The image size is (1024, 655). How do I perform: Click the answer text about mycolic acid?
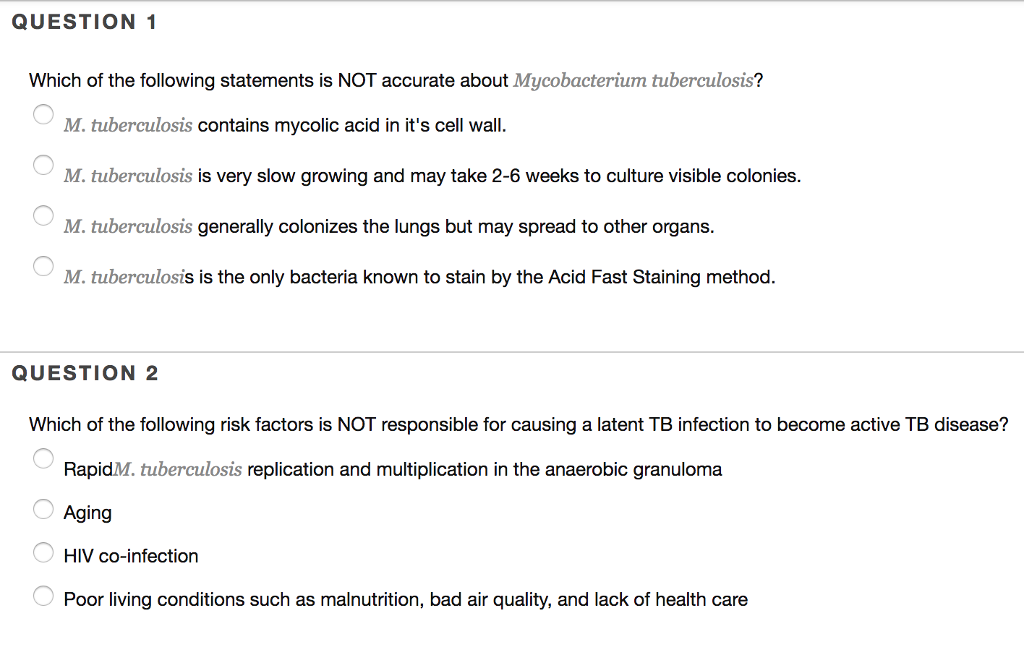pyautogui.click(x=285, y=126)
